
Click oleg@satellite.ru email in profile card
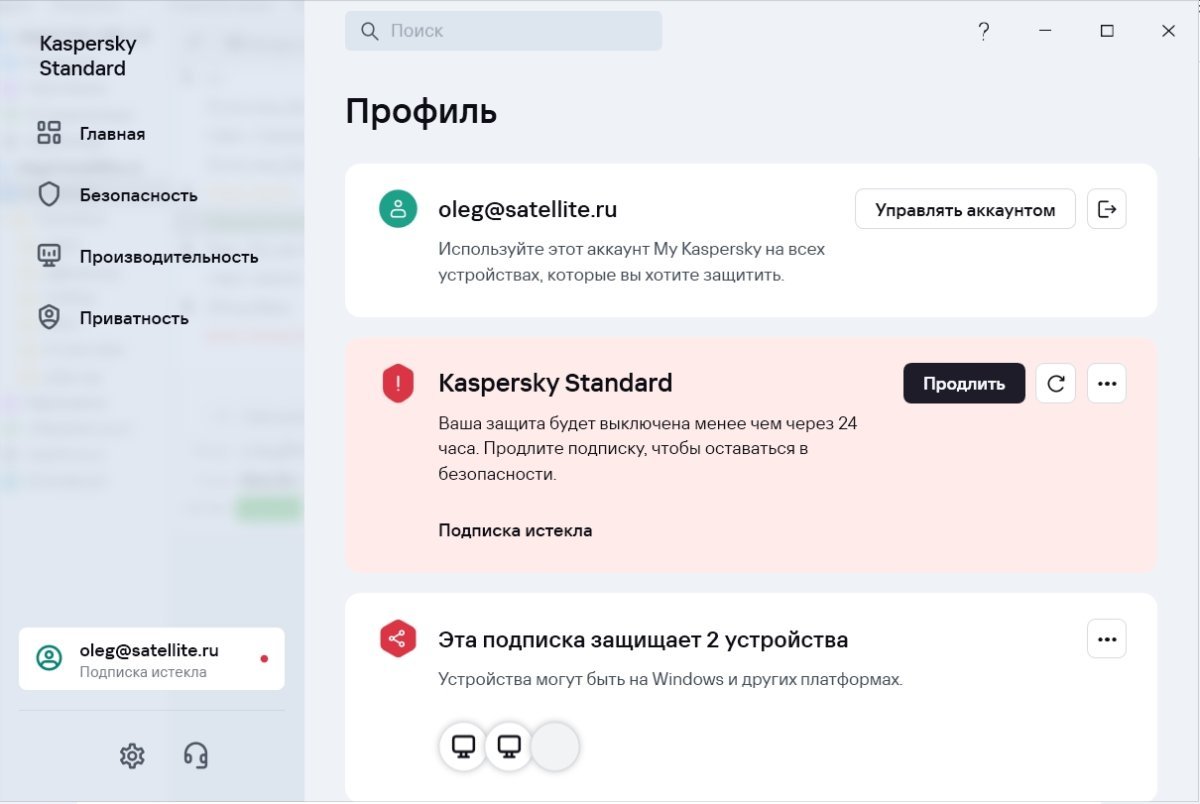(527, 210)
